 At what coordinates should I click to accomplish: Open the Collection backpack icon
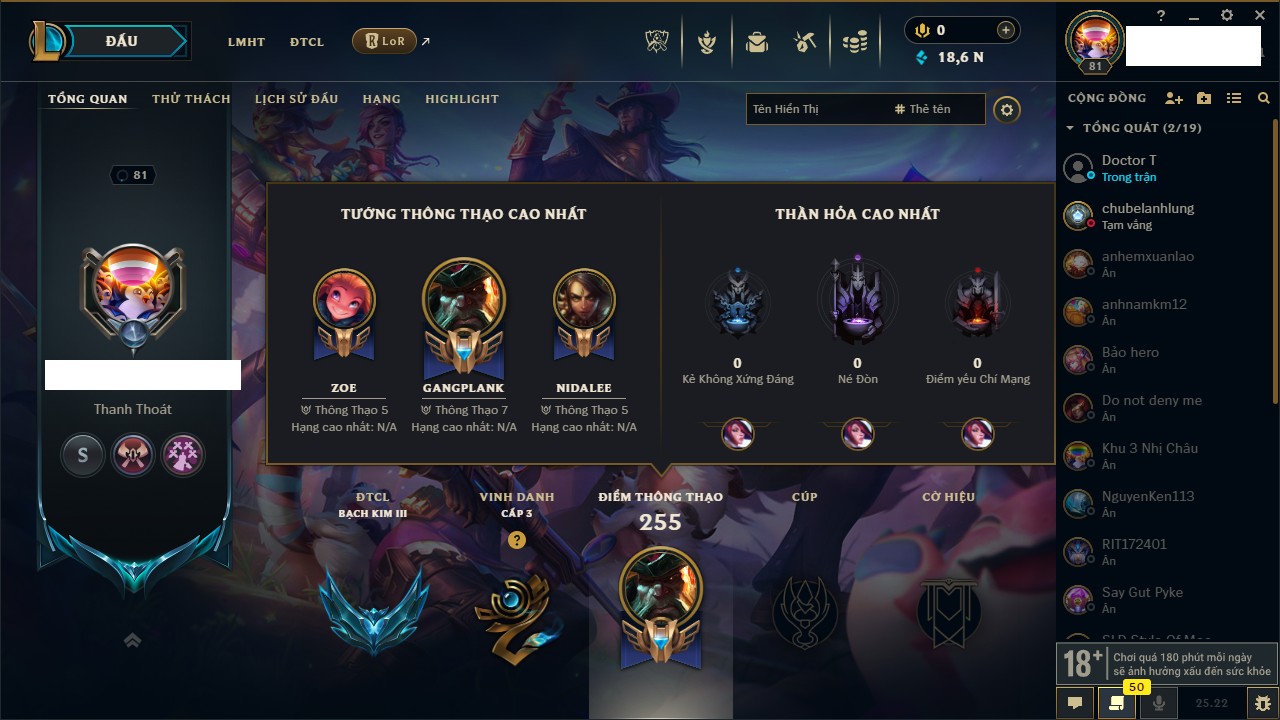pyautogui.click(x=757, y=42)
